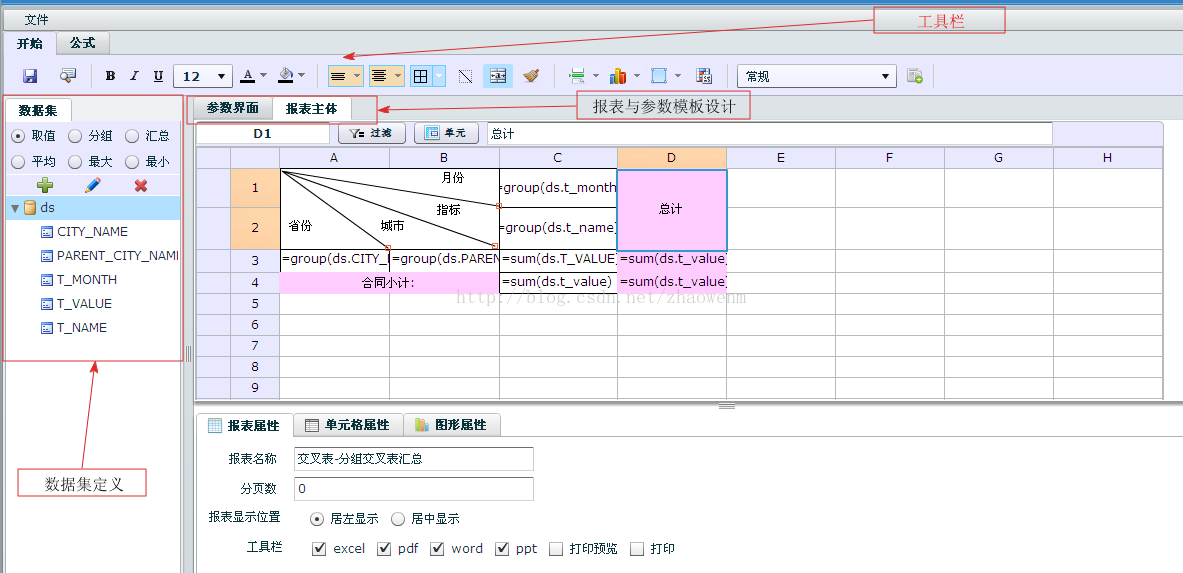Click the diagonal header line icon
The height and width of the screenshot is (573, 1183).
coord(466,76)
